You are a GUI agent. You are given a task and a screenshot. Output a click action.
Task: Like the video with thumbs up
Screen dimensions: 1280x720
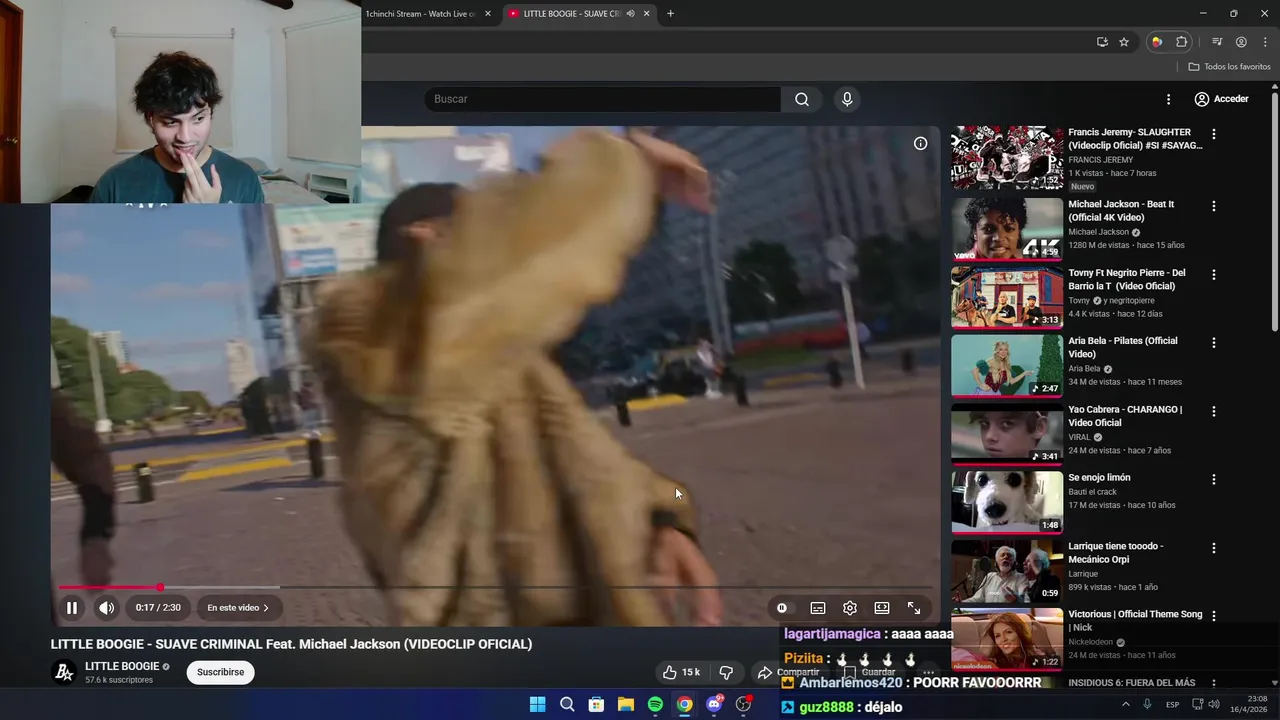pos(681,672)
